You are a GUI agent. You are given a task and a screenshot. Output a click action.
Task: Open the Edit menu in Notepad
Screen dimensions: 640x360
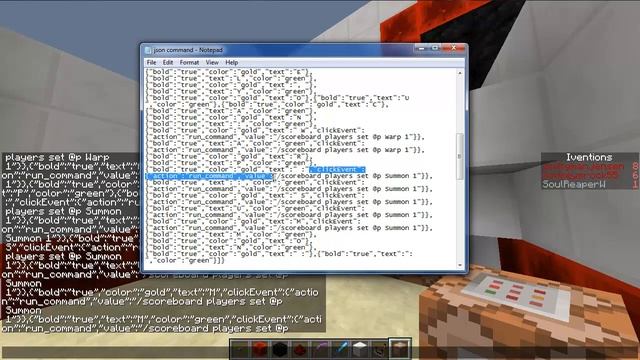168,62
